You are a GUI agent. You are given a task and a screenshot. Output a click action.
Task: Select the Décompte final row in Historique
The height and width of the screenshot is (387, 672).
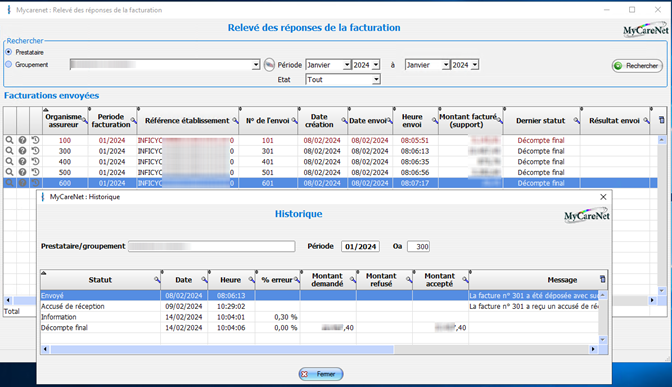point(319,327)
